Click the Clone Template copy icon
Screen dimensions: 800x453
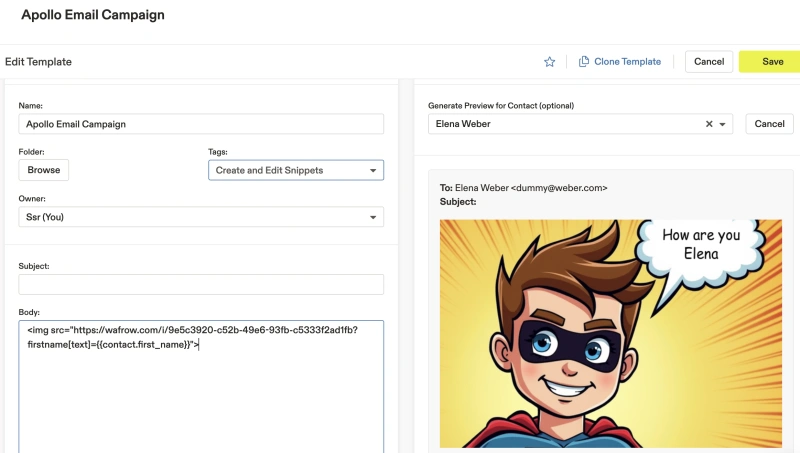click(584, 62)
